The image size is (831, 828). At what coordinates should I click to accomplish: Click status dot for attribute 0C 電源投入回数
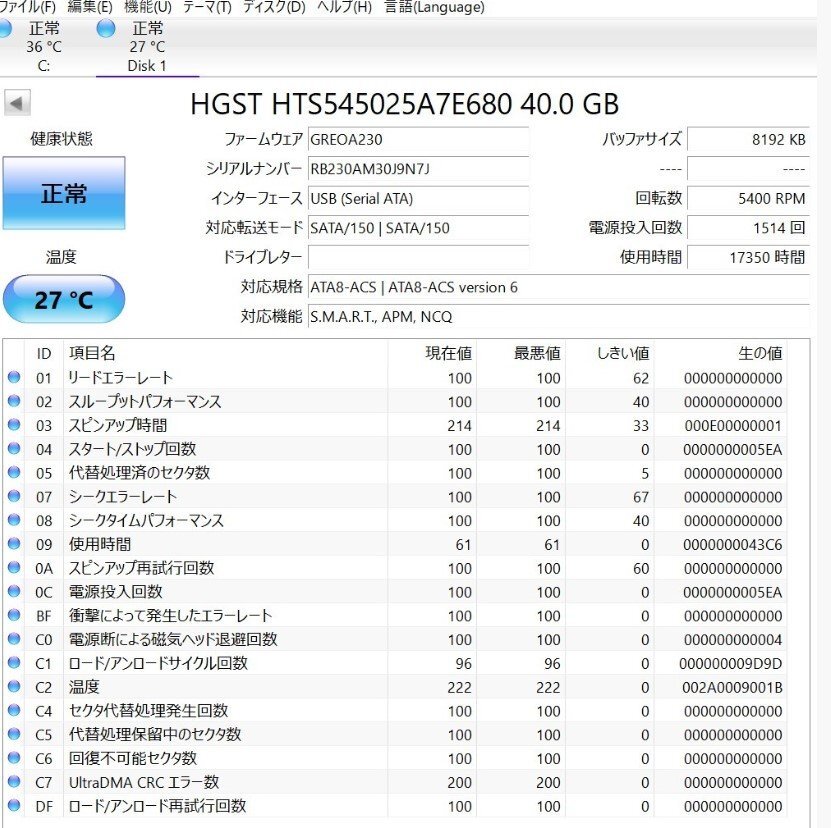(14, 591)
